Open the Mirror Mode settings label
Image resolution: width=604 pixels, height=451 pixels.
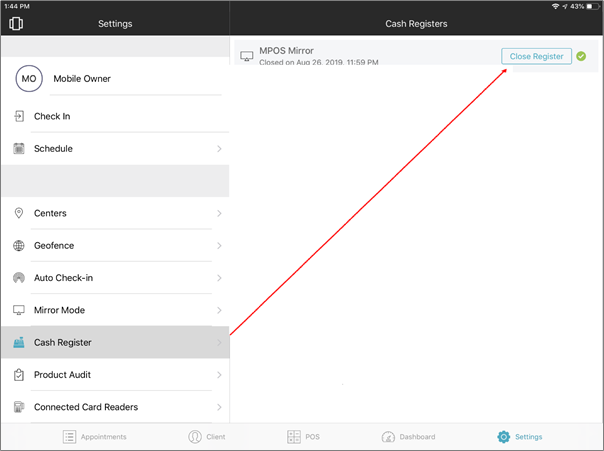click(59, 310)
